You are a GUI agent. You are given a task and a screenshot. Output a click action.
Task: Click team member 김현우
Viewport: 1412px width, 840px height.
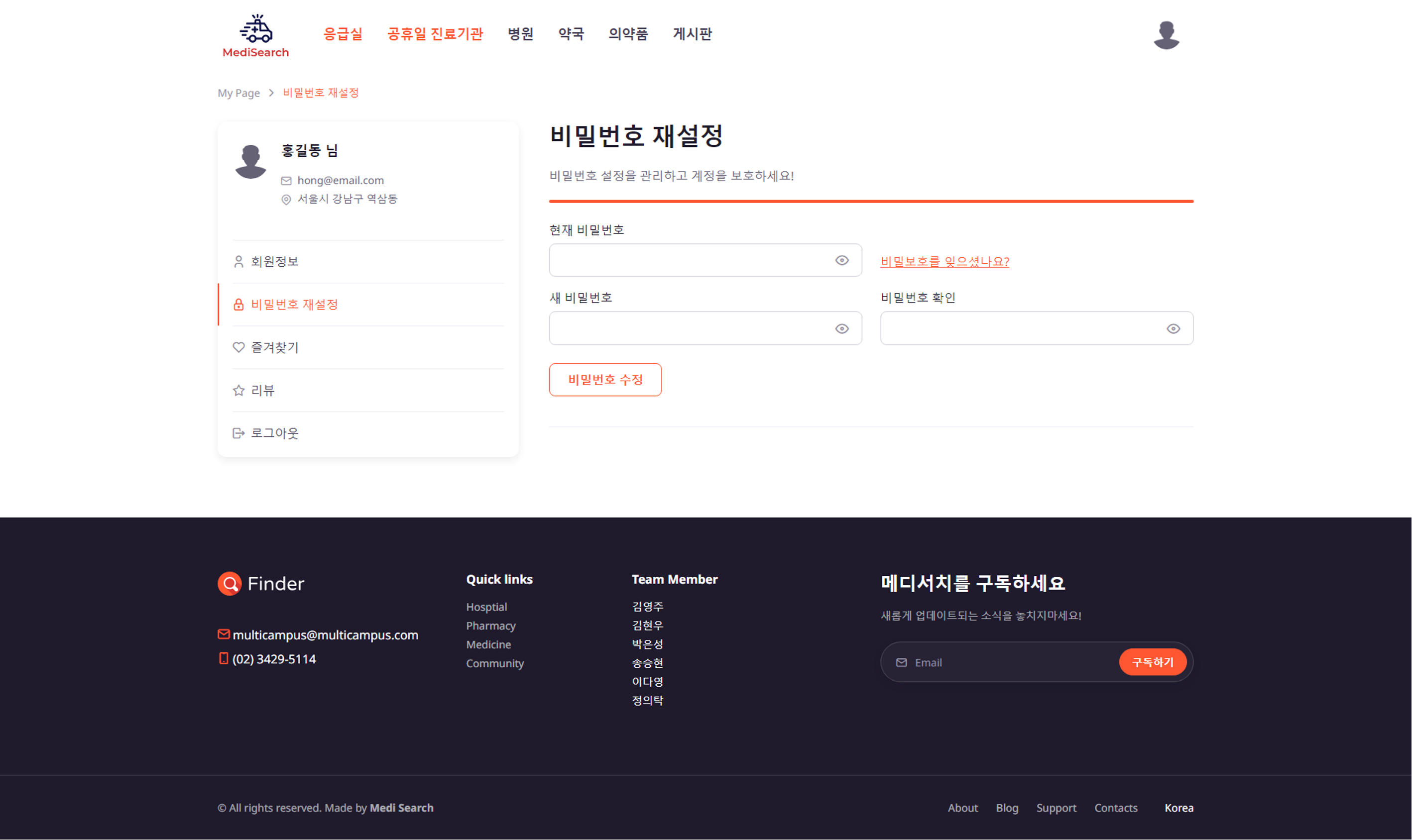(647, 626)
